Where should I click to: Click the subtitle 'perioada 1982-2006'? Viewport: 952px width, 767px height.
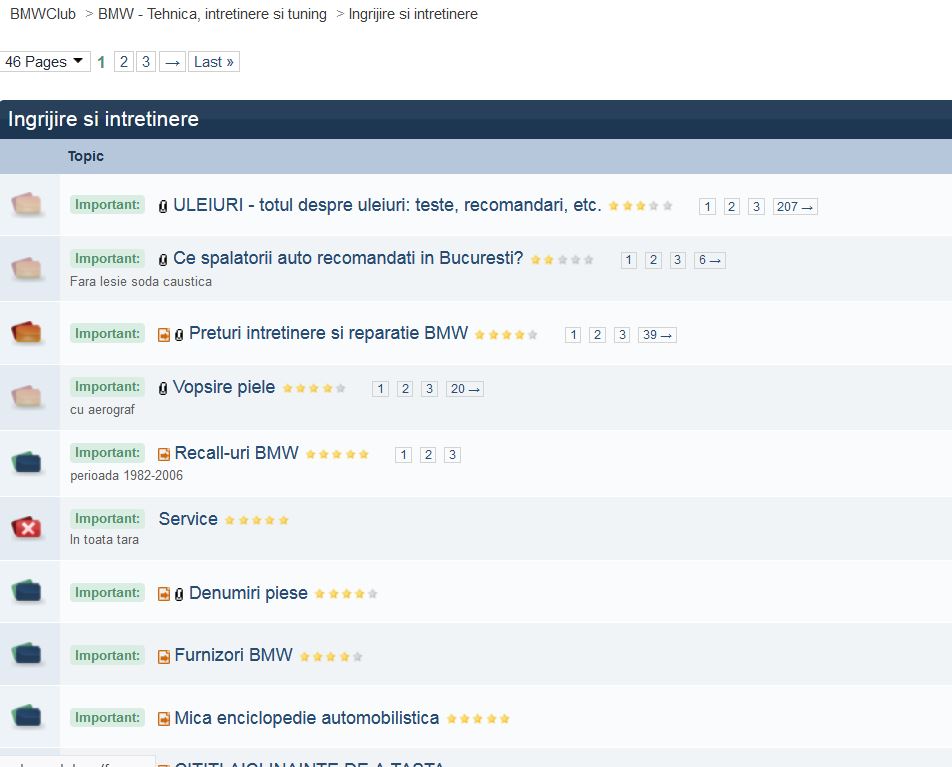pos(126,476)
